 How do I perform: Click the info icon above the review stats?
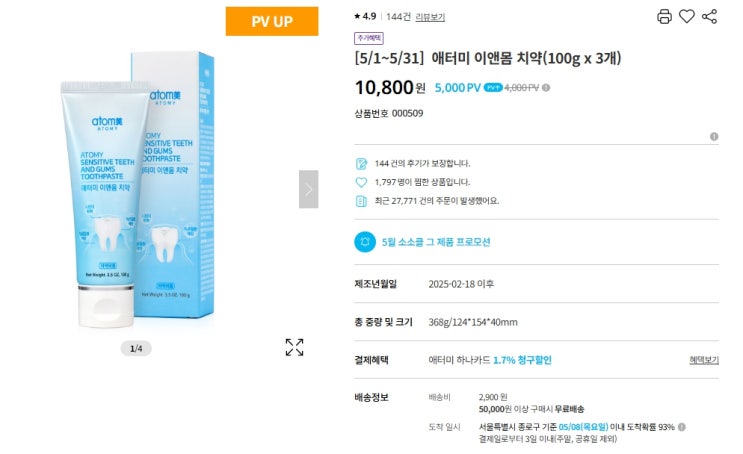click(x=714, y=136)
